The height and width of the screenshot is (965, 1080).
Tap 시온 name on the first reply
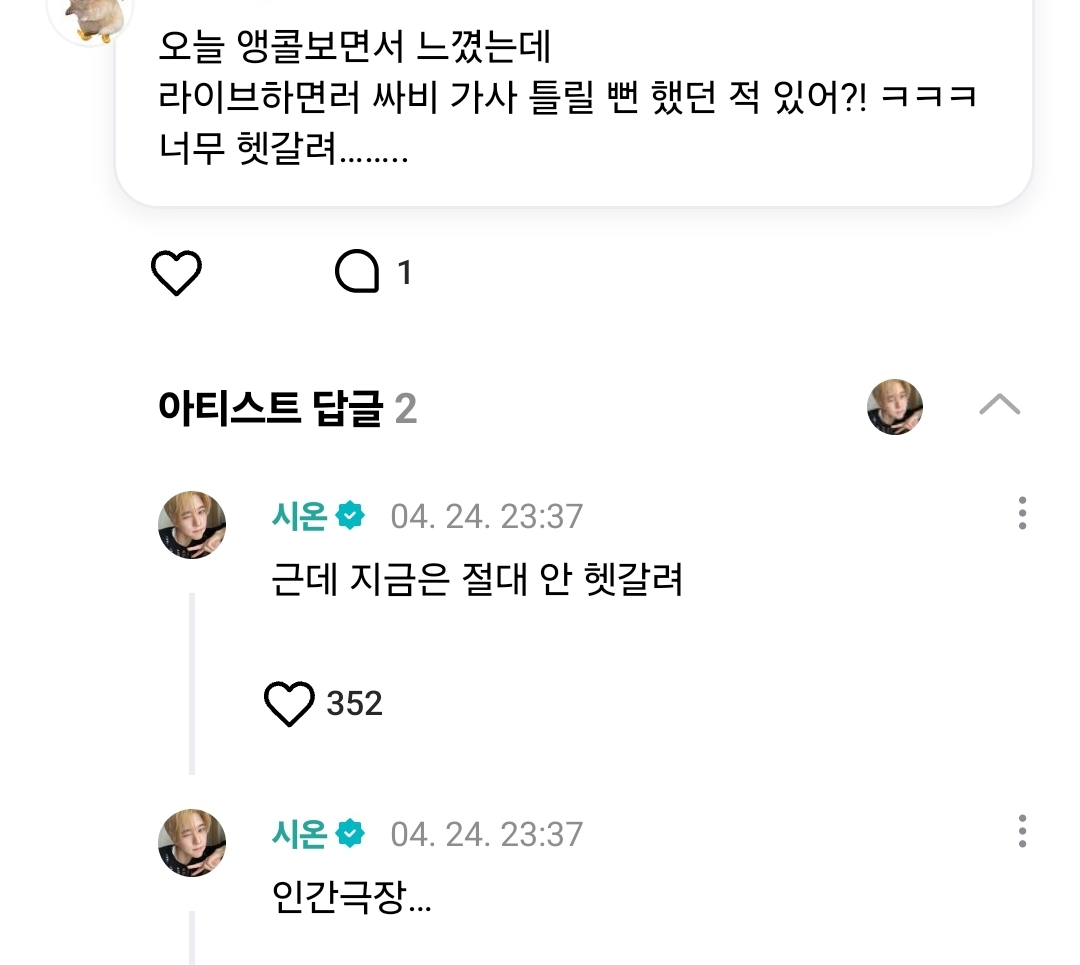[300, 516]
